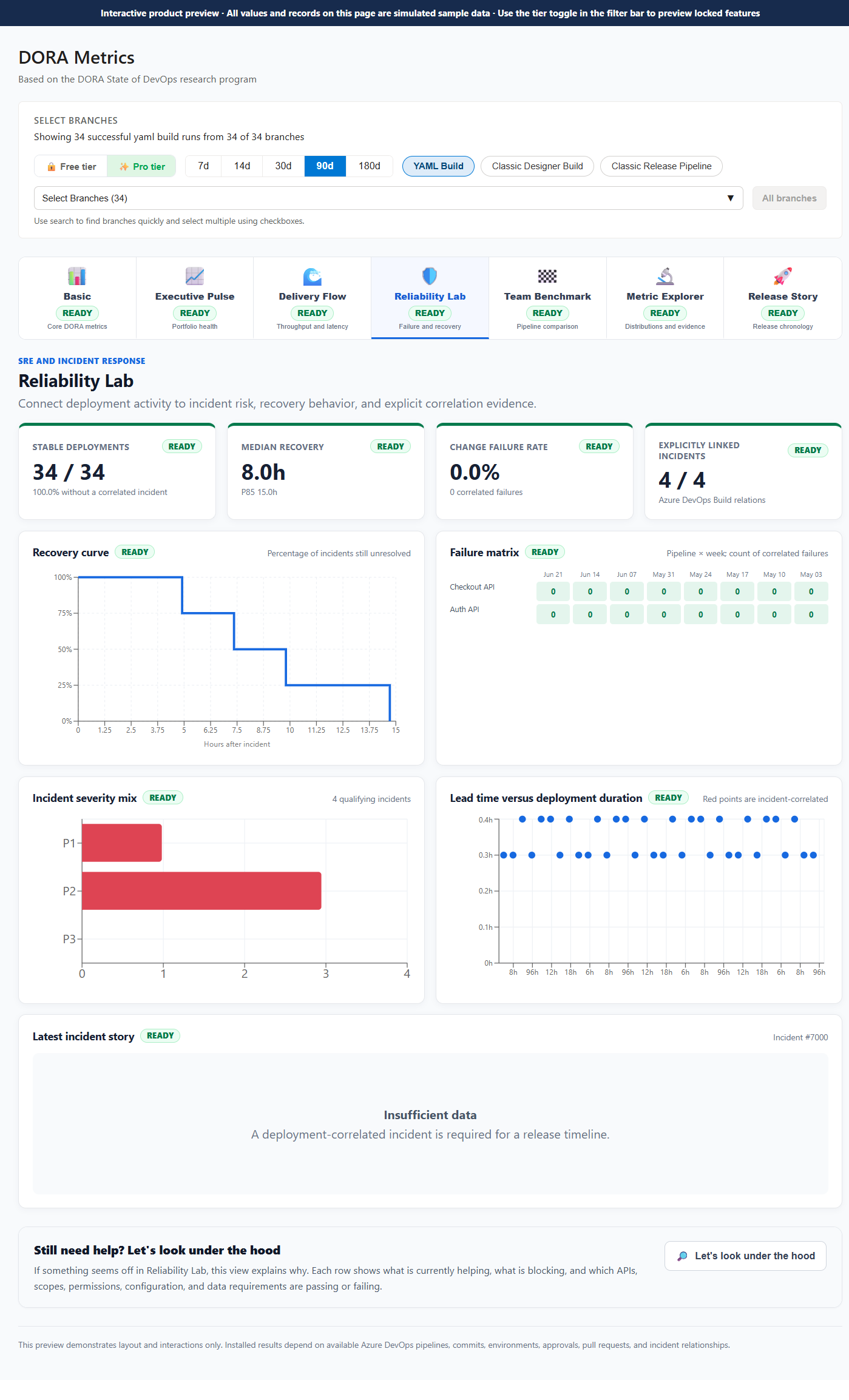The width and height of the screenshot is (849, 1400).
Task: Click the Metric Explorer microscope icon
Action: (665, 276)
